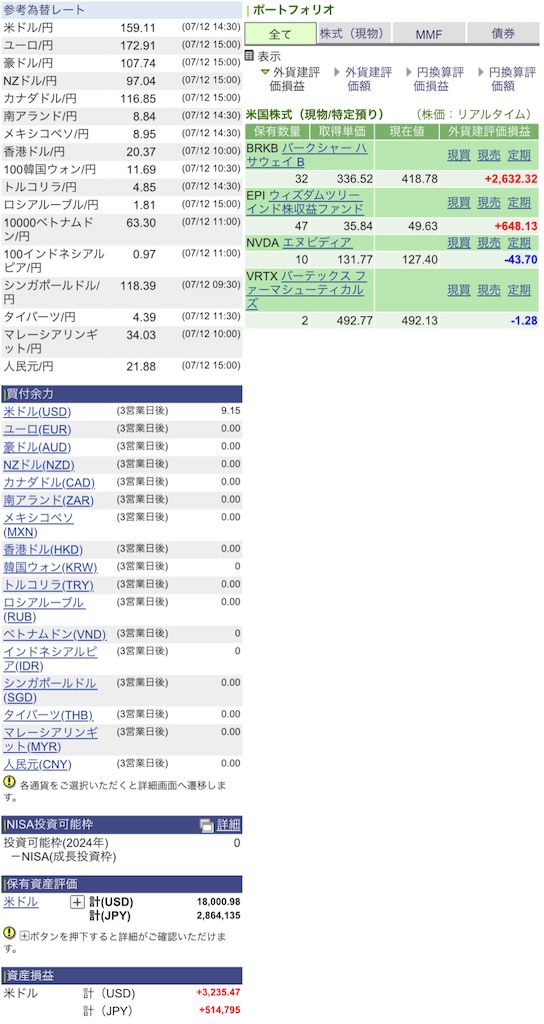Image resolution: width=544 pixels, height=1024 pixels.
Task: Open the NISA投資可能枠 詳細 link
Action: (x=229, y=825)
